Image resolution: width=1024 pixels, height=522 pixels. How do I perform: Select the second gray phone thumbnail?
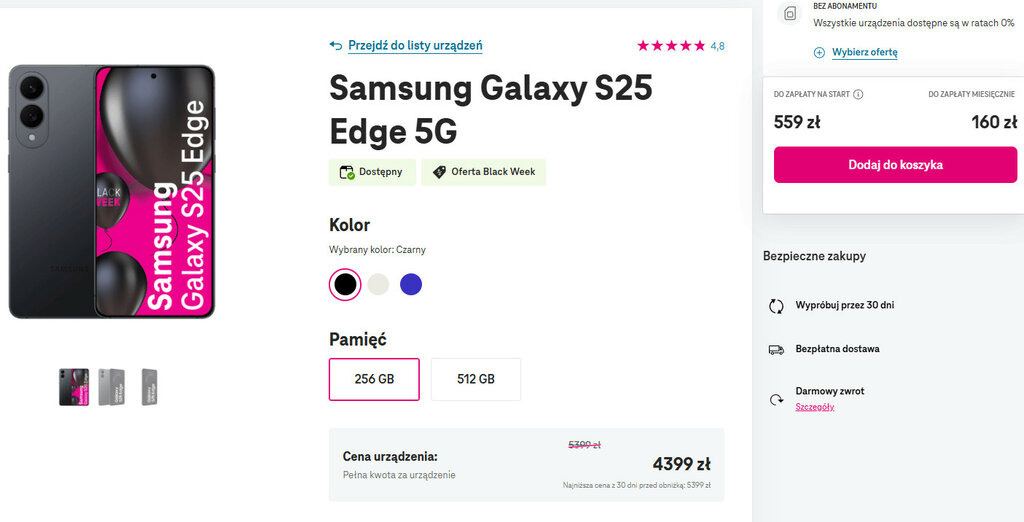110,387
